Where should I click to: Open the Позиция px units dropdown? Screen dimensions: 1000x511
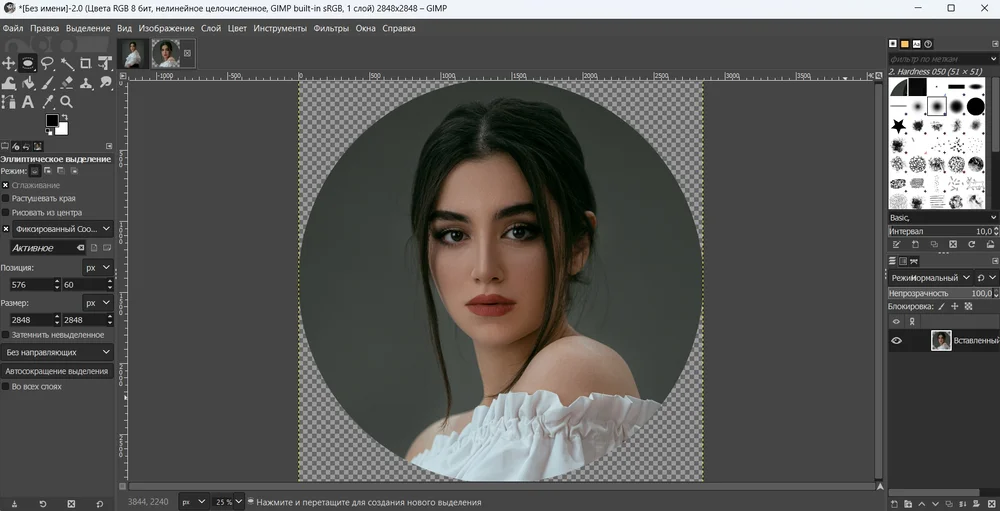(x=98, y=267)
